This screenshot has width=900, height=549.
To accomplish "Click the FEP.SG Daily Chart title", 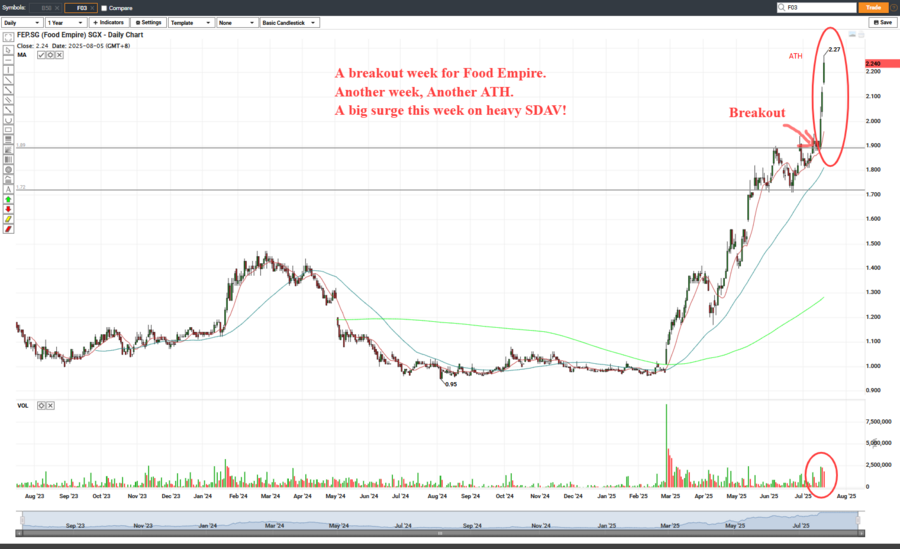I will coord(80,35).
